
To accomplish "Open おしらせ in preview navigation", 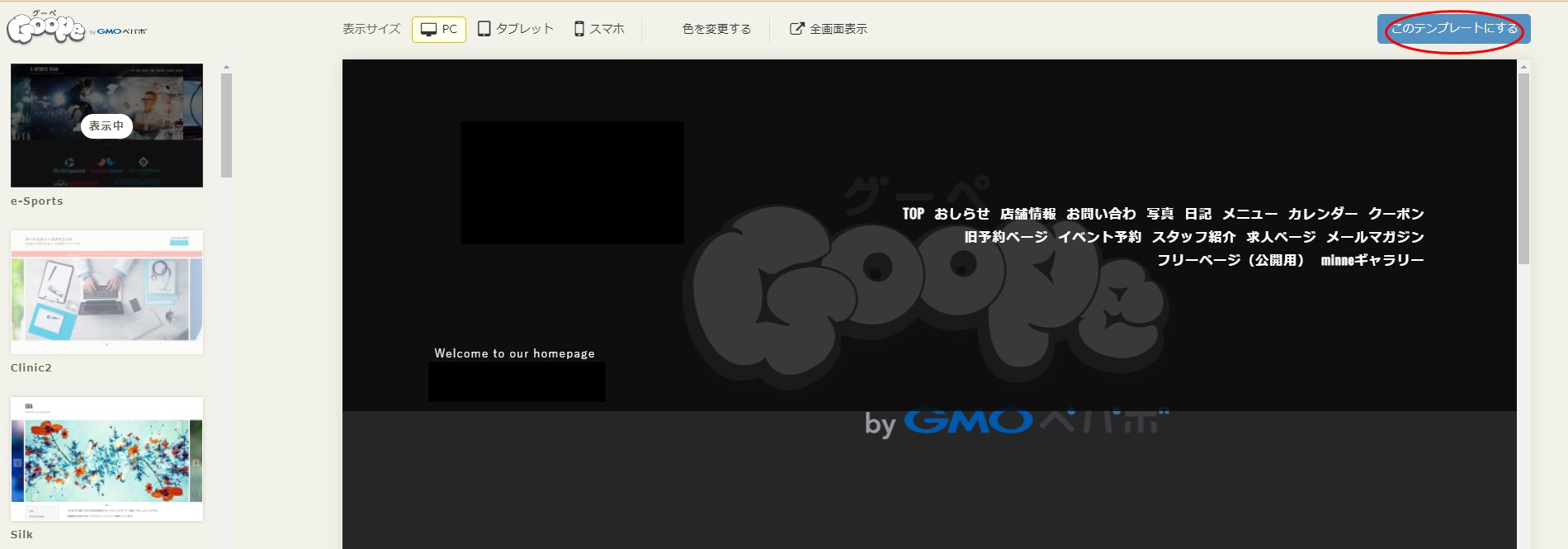I will pyautogui.click(x=961, y=214).
